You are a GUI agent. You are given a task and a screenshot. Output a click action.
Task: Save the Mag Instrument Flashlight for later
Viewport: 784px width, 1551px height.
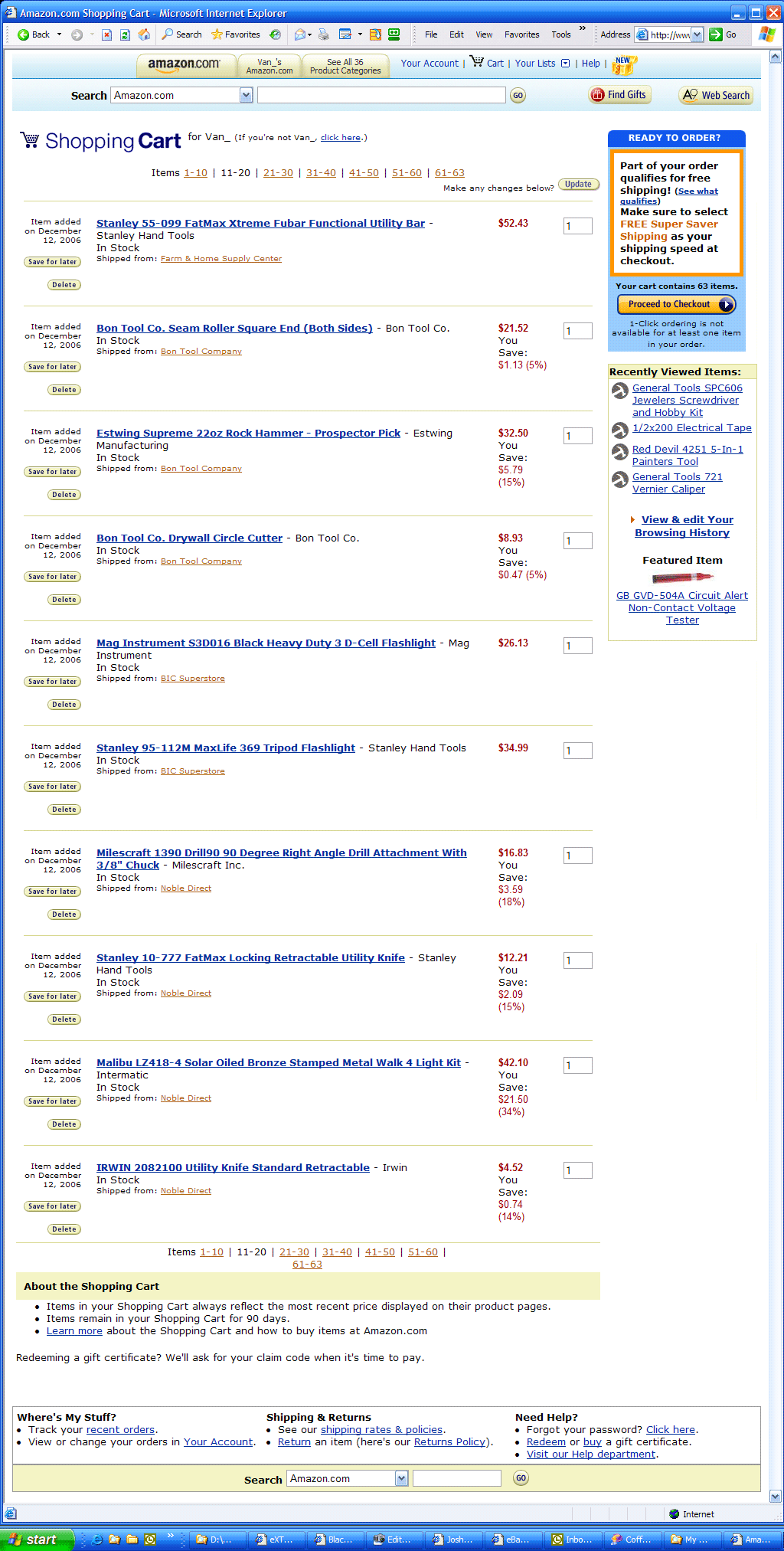pyautogui.click(x=52, y=682)
